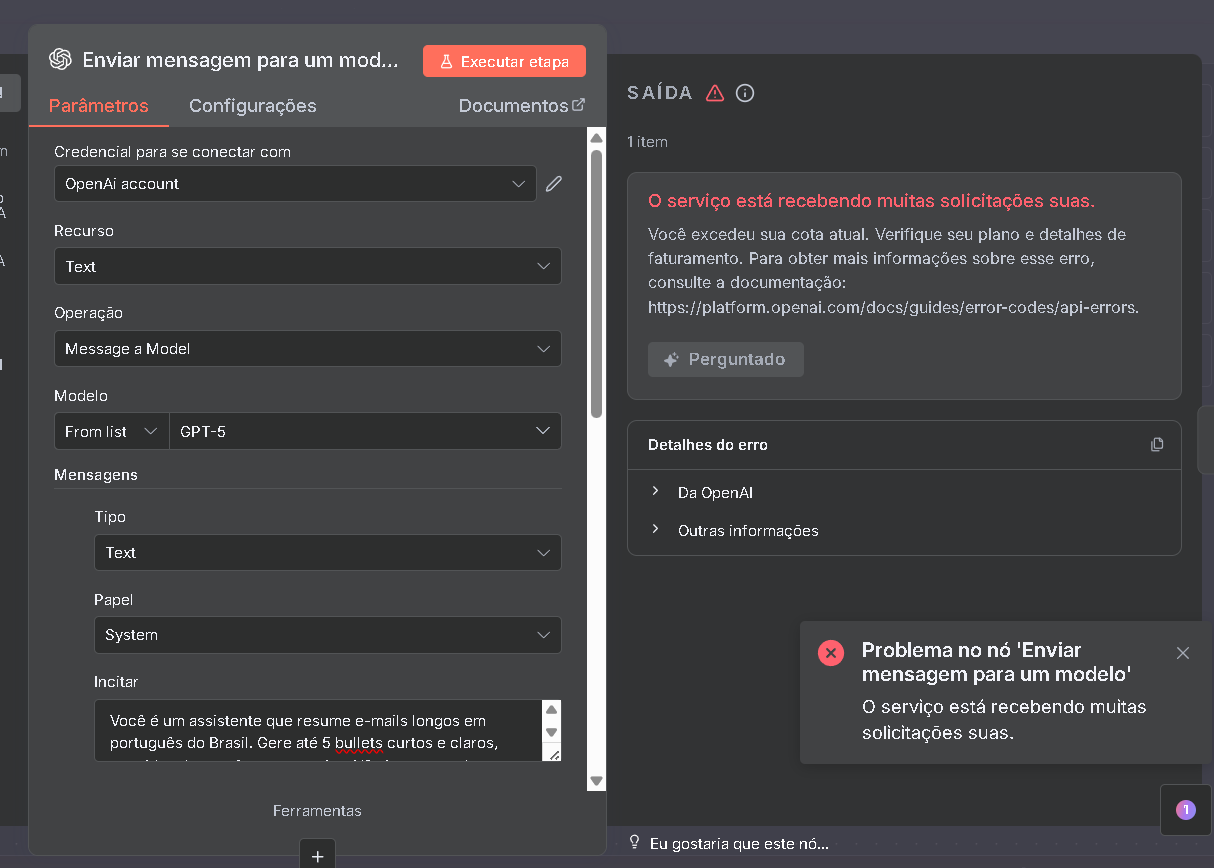The width and height of the screenshot is (1214, 868).
Task: Copy error details with the copy icon
Action: point(1157,445)
